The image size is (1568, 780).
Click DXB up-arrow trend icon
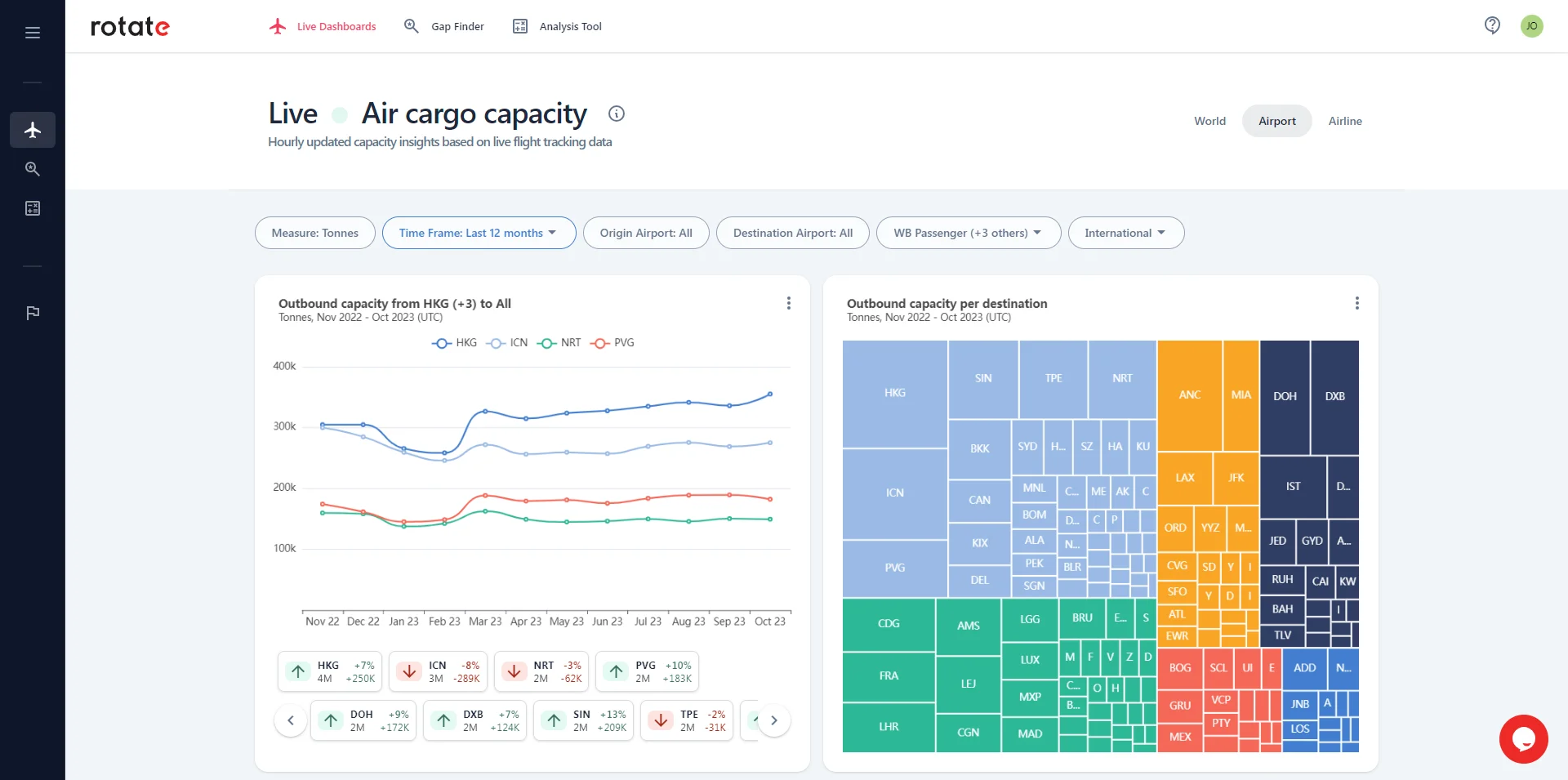[x=443, y=720]
